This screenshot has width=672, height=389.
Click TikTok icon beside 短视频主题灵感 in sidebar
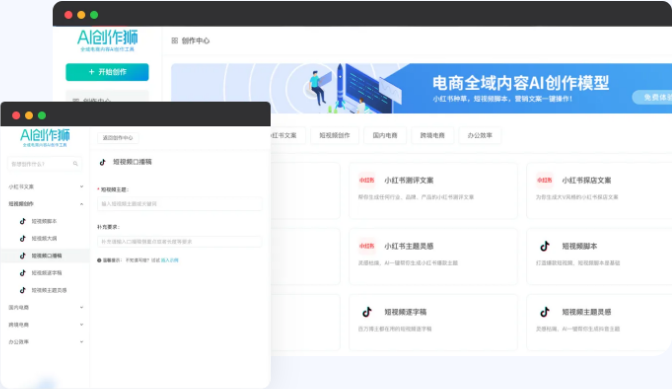[23, 290]
